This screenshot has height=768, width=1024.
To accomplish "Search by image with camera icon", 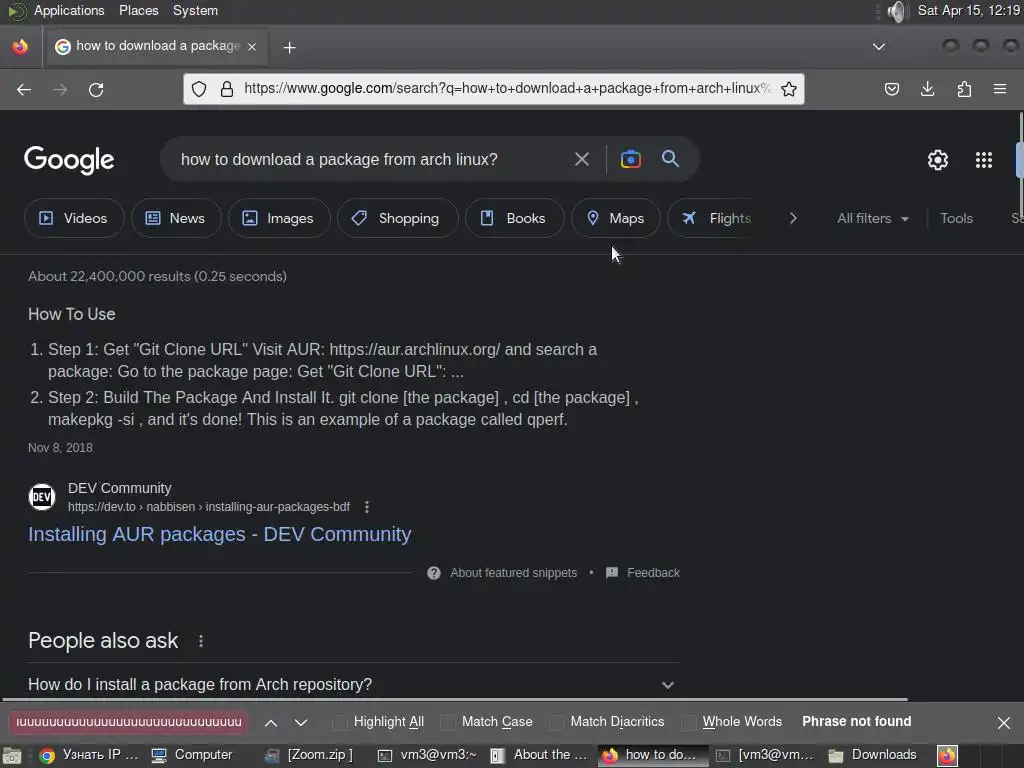I will pos(631,159).
